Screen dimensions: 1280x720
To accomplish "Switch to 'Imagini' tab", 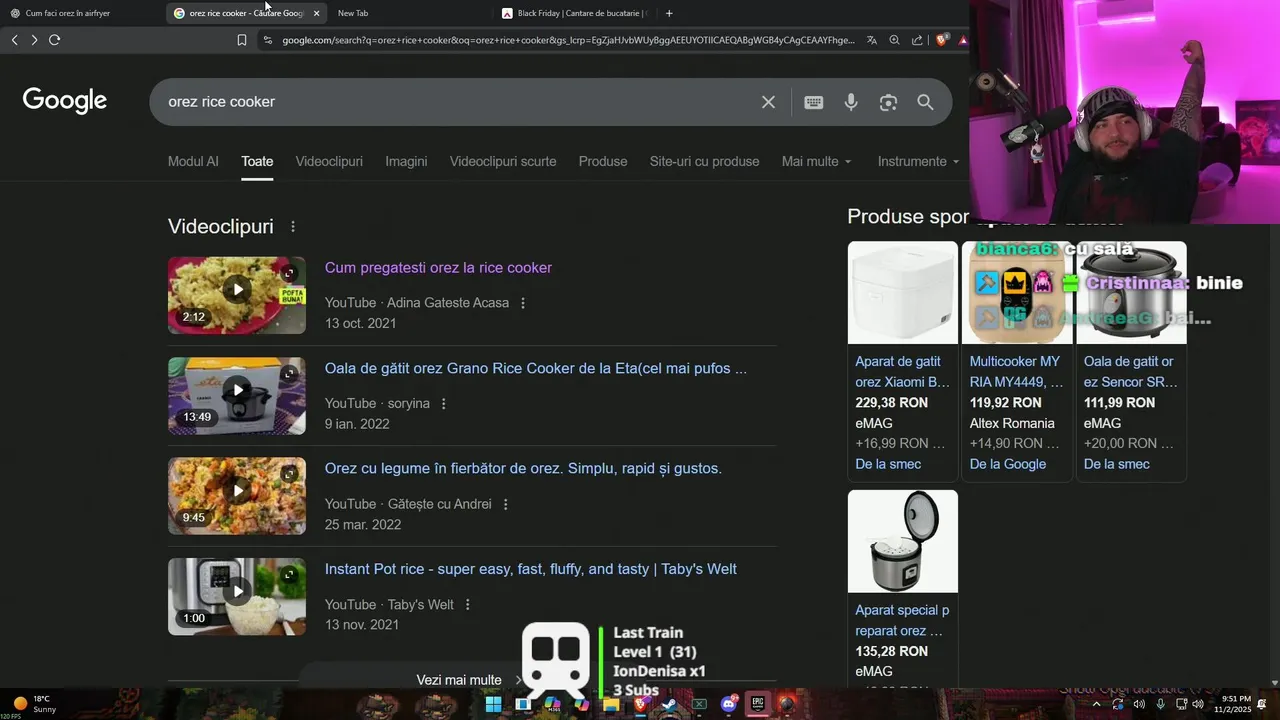I will point(406,161).
